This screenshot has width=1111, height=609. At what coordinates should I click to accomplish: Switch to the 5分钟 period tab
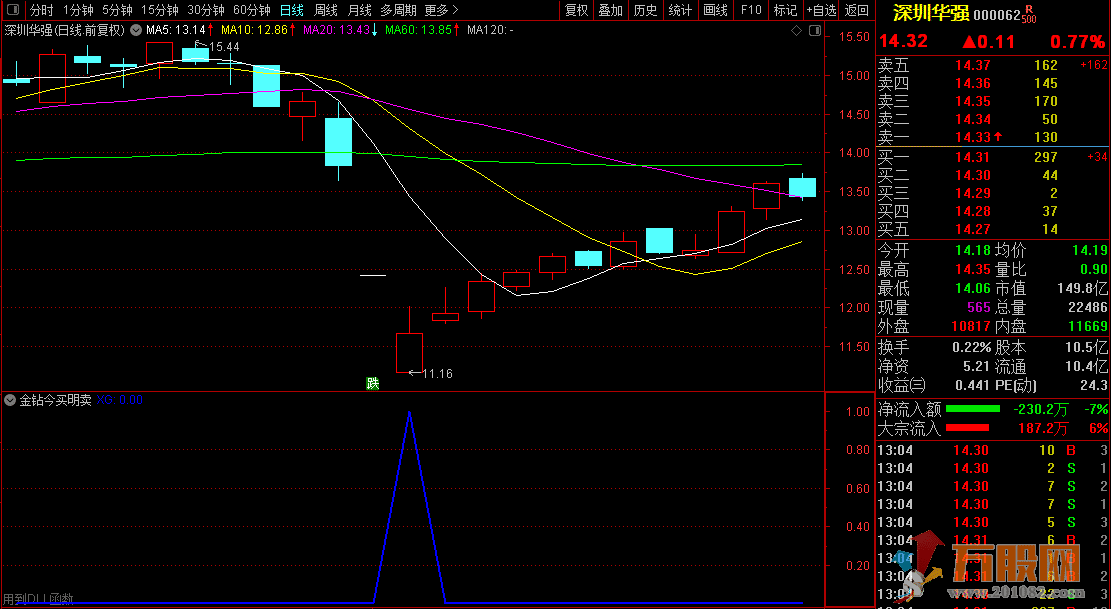[117, 10]
